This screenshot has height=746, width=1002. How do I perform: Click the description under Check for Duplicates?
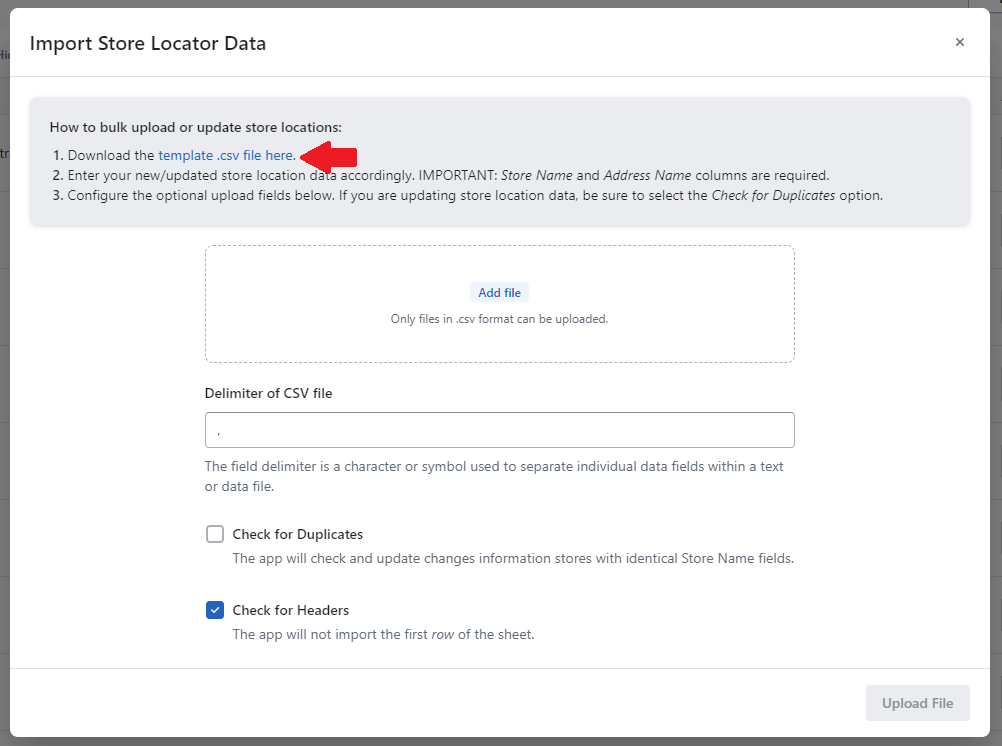[513, 559]
